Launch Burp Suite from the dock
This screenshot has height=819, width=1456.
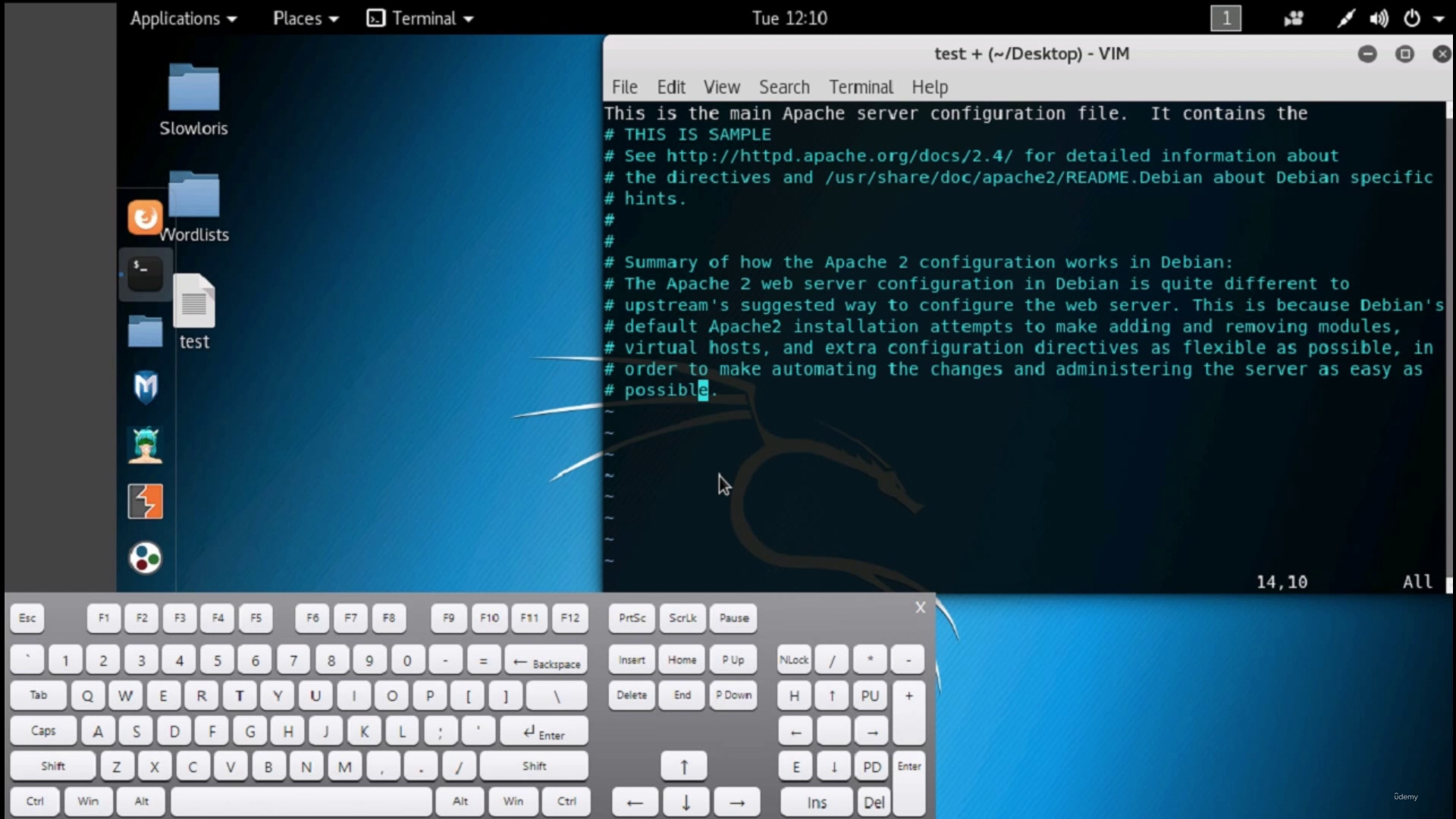145,501
